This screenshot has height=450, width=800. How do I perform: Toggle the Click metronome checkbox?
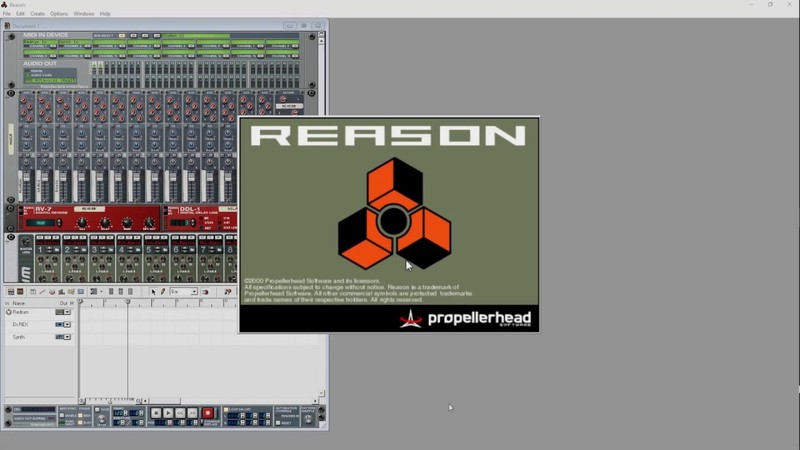click(x=97, y=410)
